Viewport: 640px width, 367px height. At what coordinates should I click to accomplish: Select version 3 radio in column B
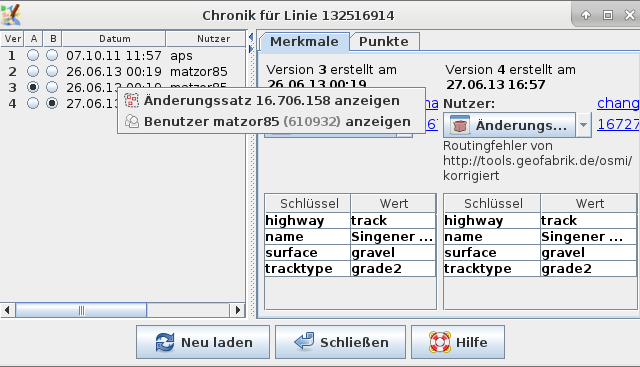[52, 87]
